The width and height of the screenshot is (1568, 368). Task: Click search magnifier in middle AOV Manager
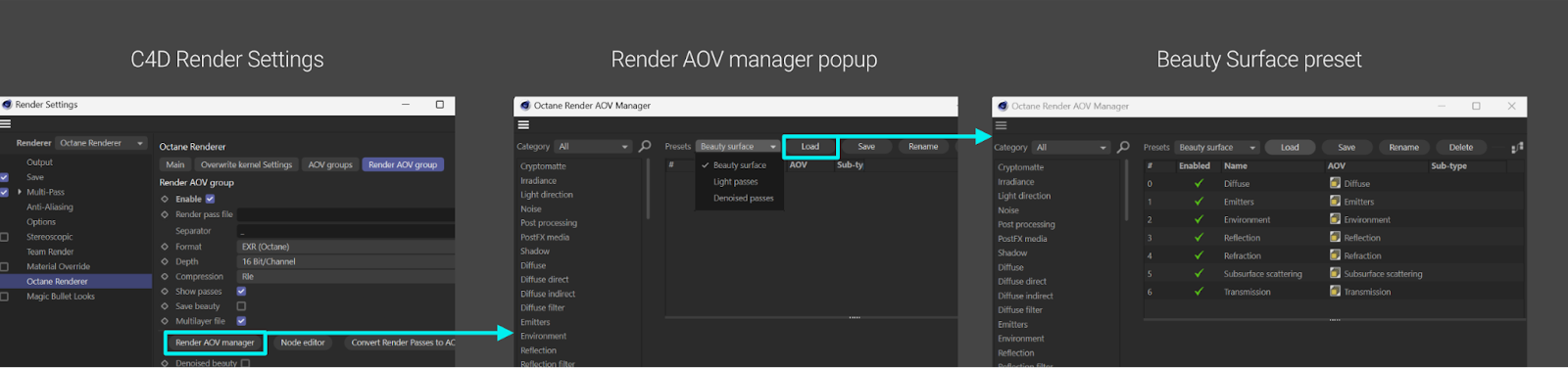coord(645,146)
